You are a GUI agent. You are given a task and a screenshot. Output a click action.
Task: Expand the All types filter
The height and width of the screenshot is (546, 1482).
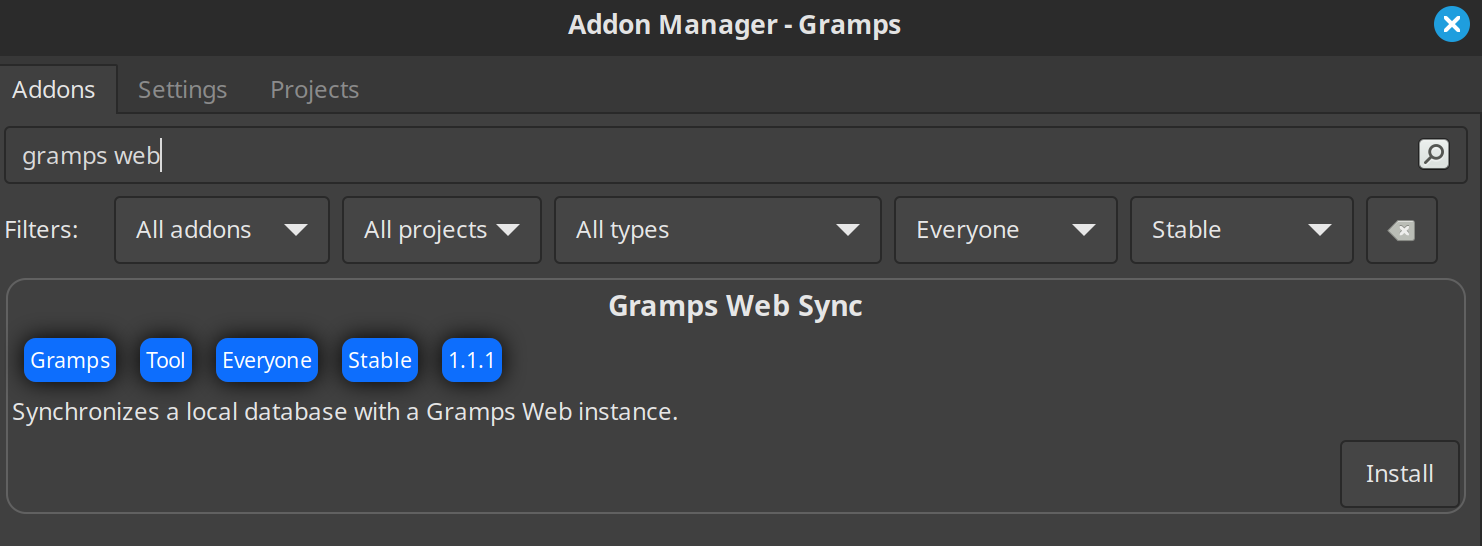point(718,230)
